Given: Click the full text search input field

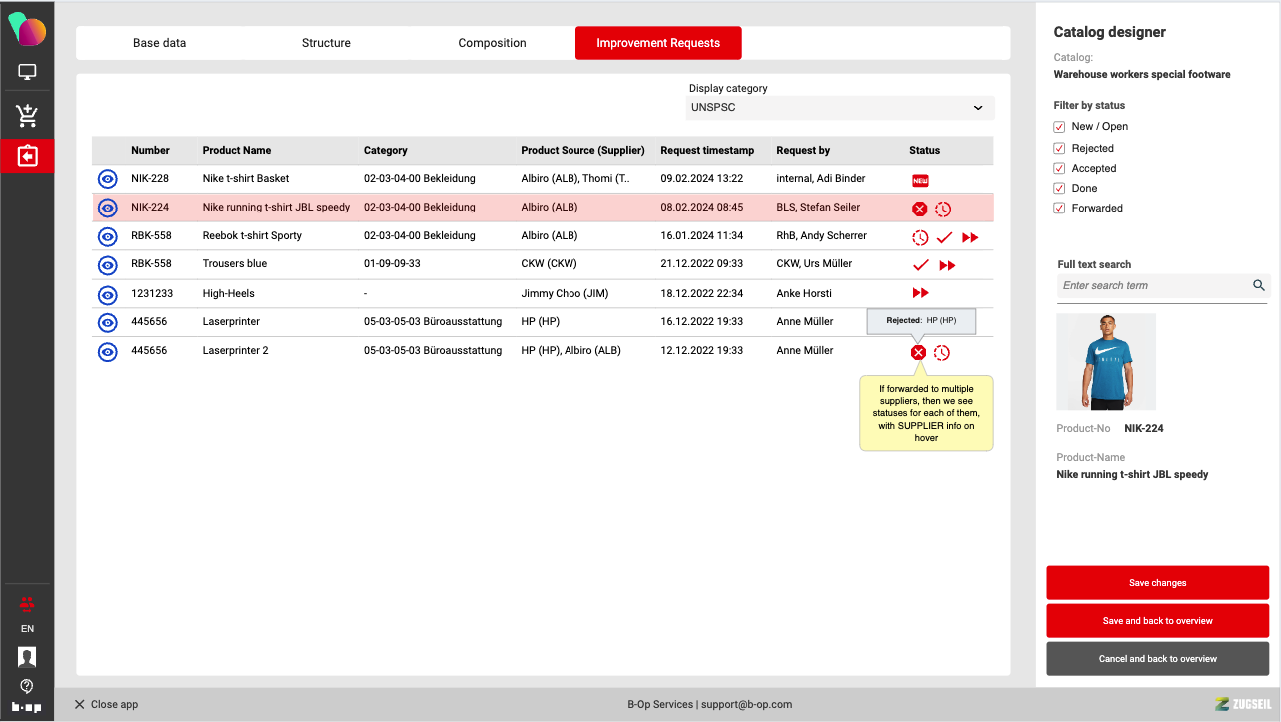Looking at the screenshot, I should pos(1153,286).
